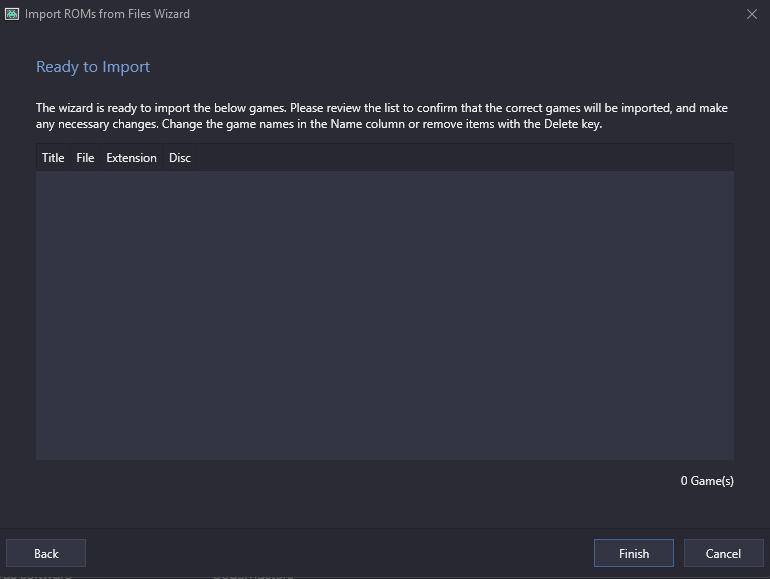770x579 pixels.
Task: Click the '0 Game(s)' count label
Action: (x=707, y=481)
